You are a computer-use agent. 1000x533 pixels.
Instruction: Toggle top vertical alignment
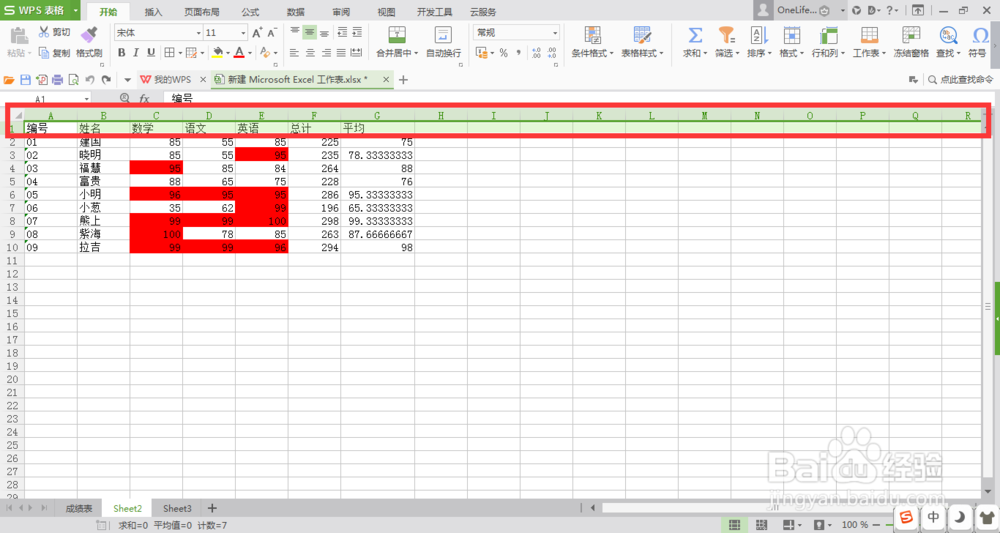click(x=295, y=32)
